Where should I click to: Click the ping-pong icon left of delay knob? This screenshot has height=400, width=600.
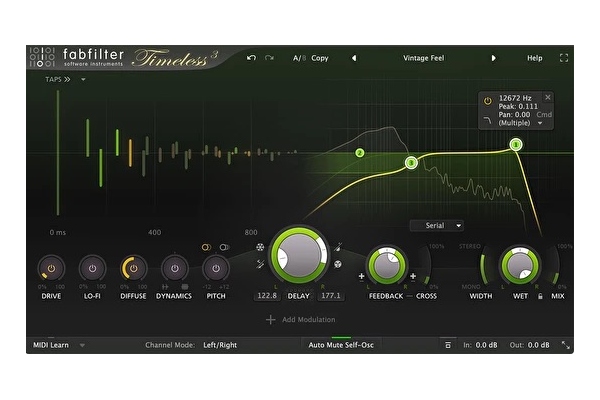click(x=260, y=264)
